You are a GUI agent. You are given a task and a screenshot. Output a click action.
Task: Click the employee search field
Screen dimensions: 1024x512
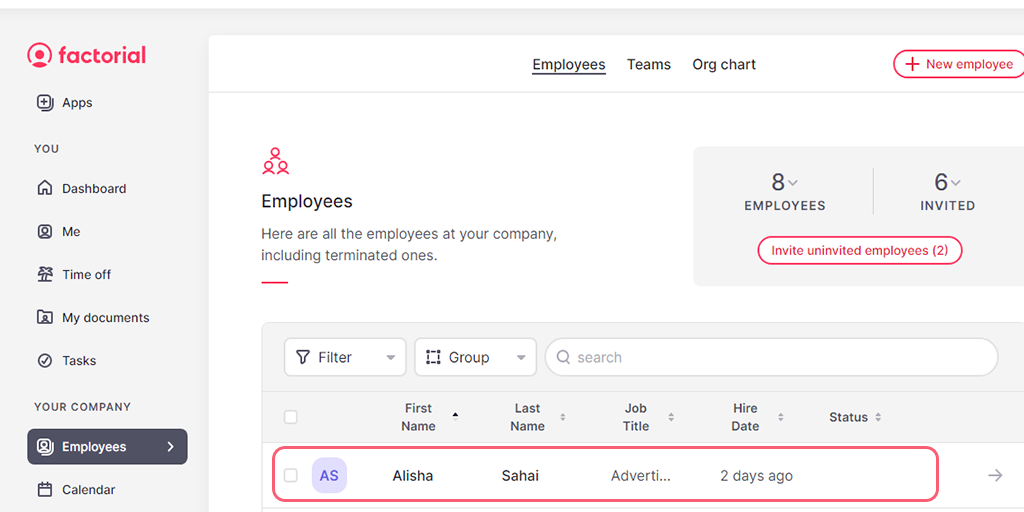pyautogui.click(x=770, y=357)
